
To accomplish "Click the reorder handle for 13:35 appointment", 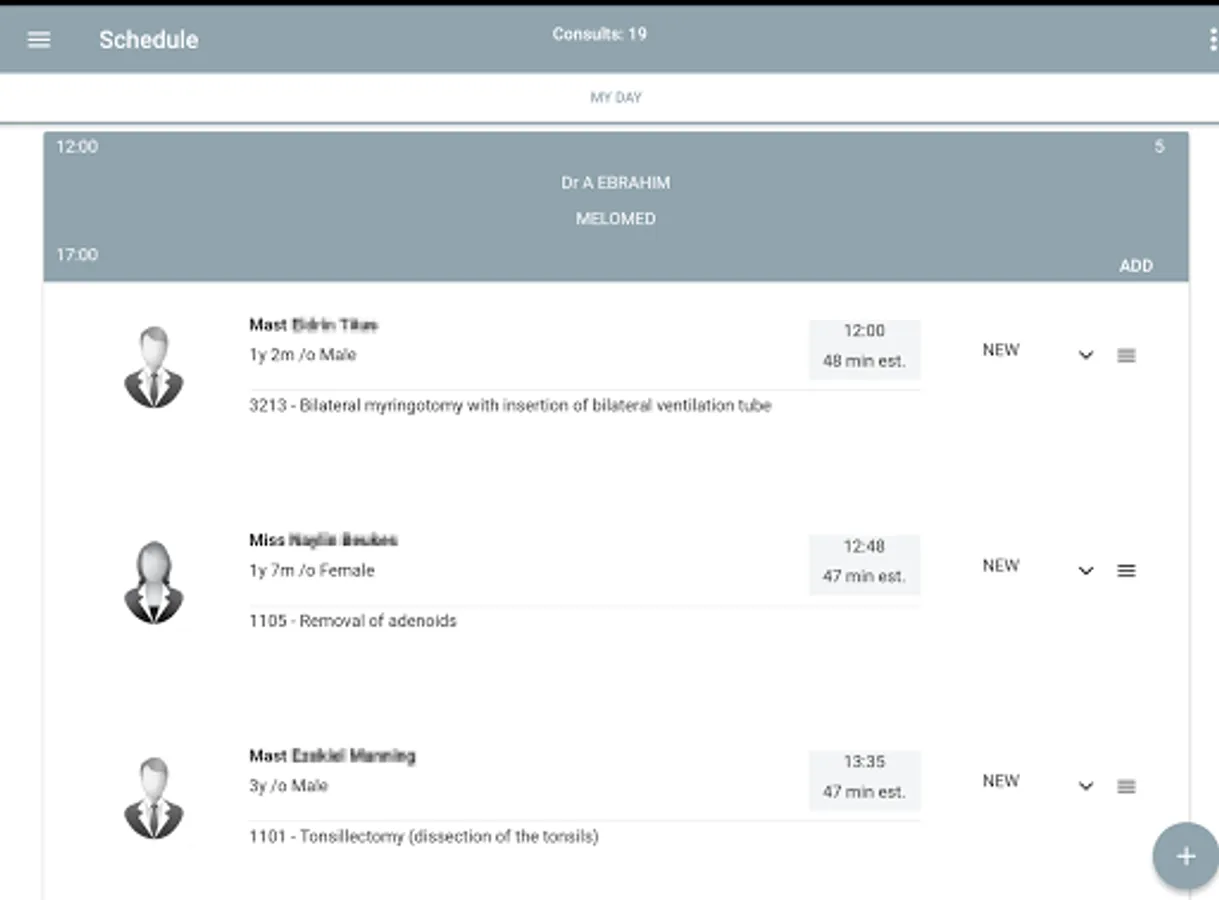I will [x=1126, y=786].
